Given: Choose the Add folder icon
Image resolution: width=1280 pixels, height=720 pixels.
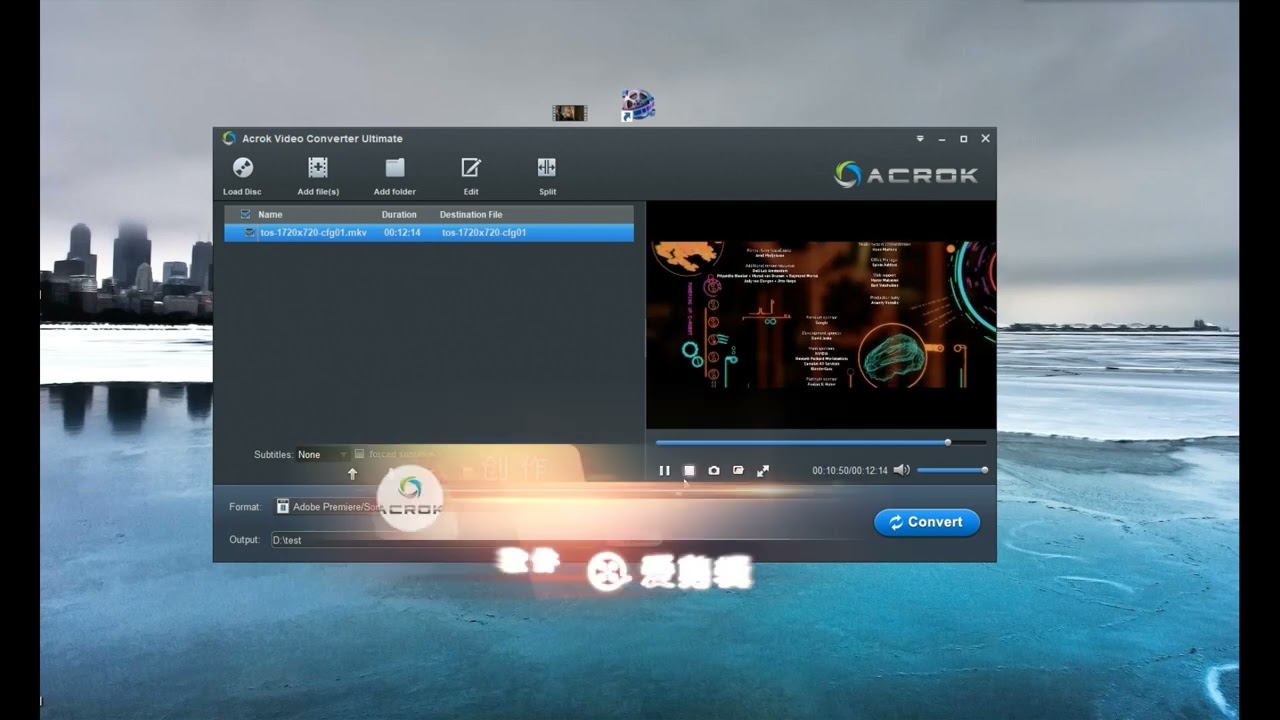Looking at the screenshot, I should pos(395,168).
